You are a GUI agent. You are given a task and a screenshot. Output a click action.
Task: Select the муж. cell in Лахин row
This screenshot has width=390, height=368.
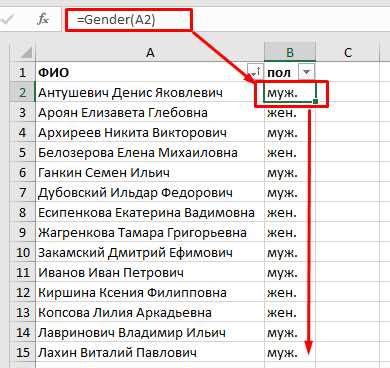[290, 352]
